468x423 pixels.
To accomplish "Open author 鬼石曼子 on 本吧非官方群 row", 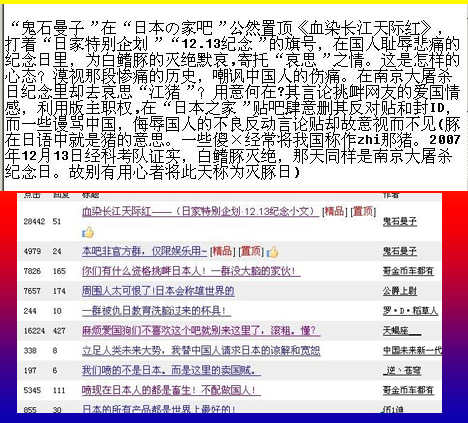I will 400,251.
